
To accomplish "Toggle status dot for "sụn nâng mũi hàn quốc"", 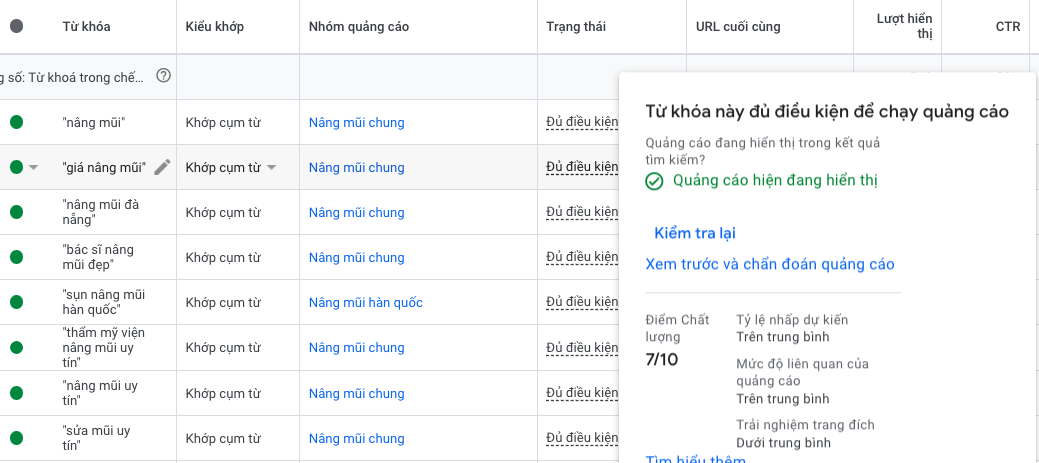I will (x=16, y=302).
